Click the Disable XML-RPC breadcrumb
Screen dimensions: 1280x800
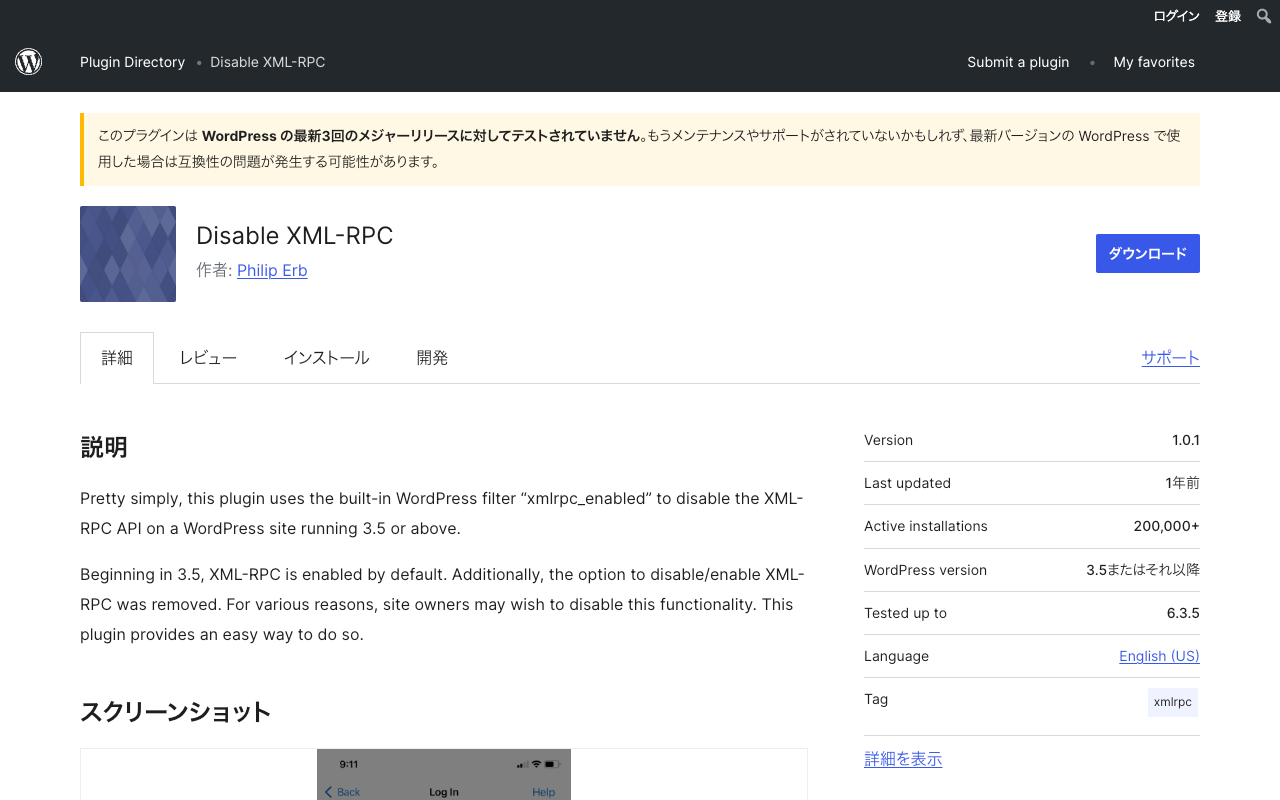[x=267, y=62]
